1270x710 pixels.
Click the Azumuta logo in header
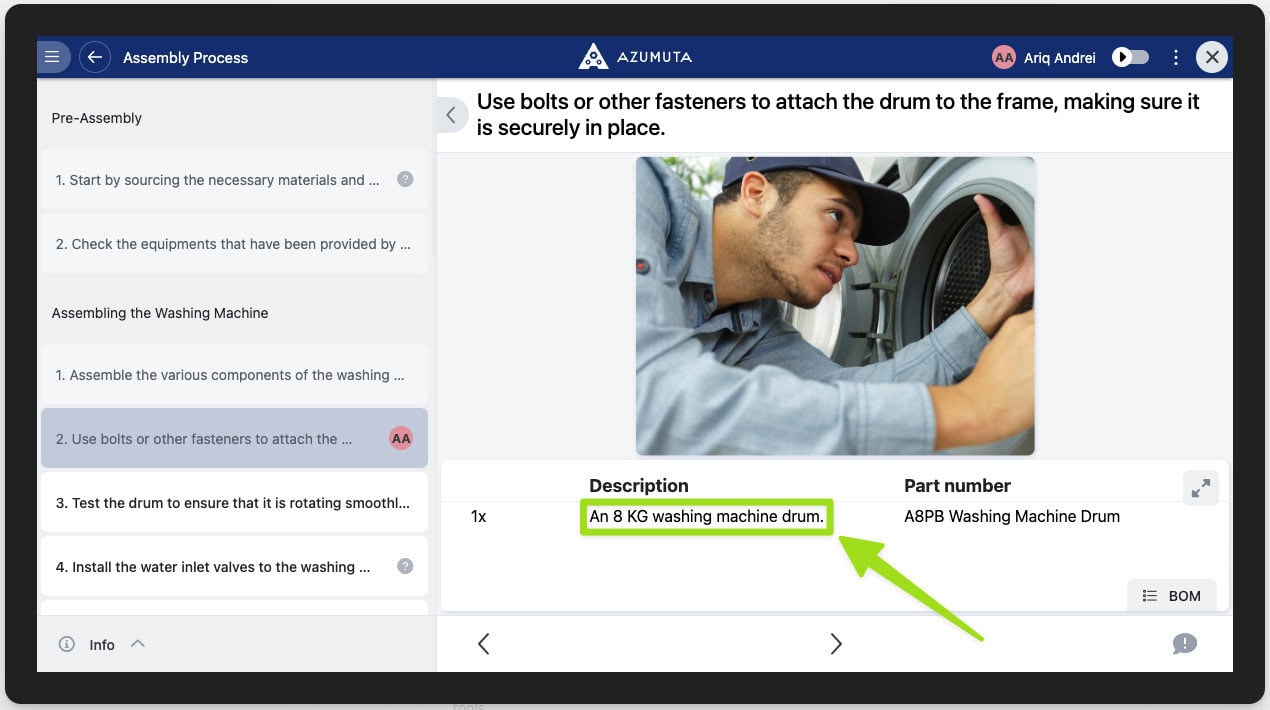(635, 57)
